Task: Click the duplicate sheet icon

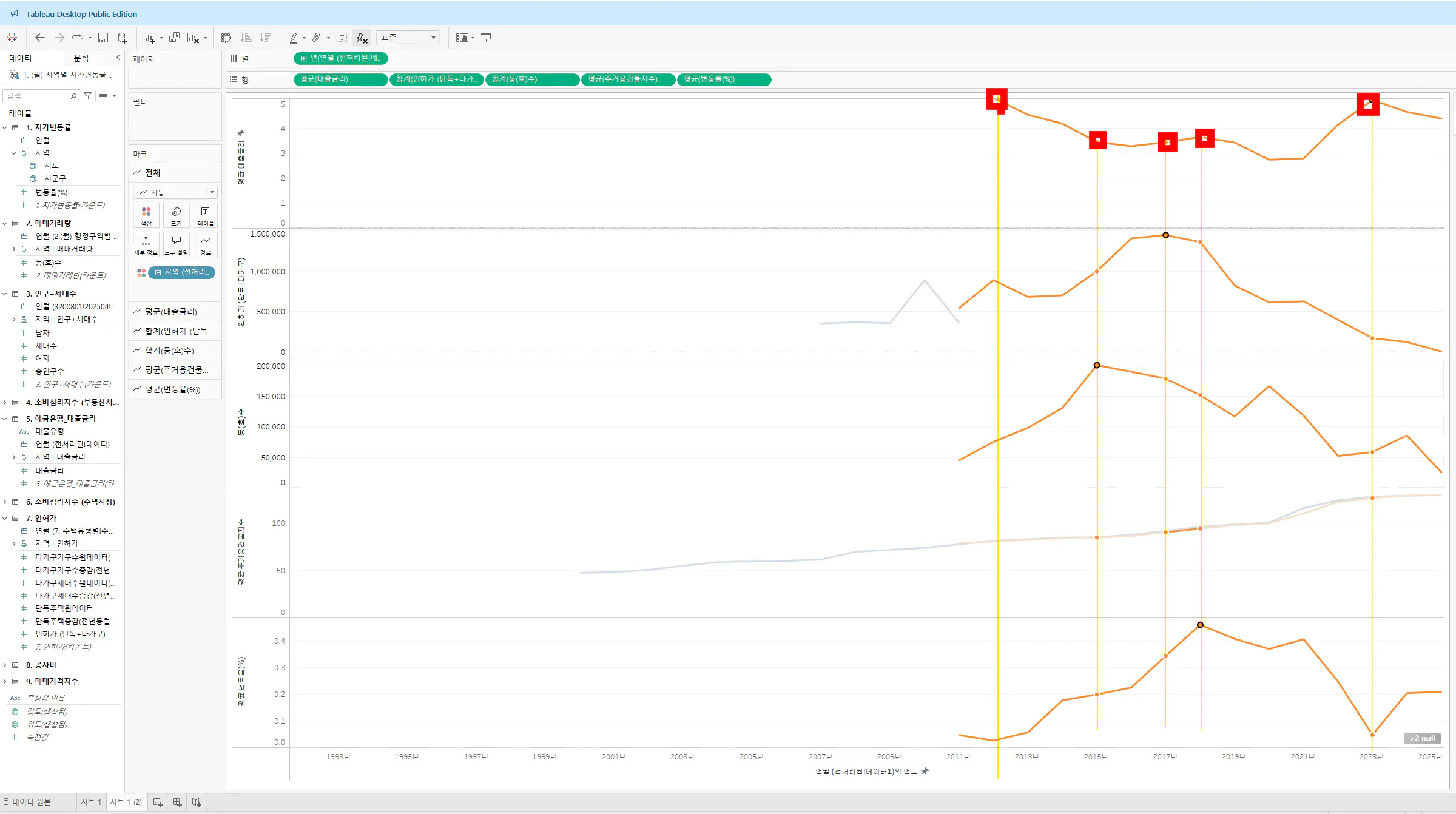Action: pos(174,38)
